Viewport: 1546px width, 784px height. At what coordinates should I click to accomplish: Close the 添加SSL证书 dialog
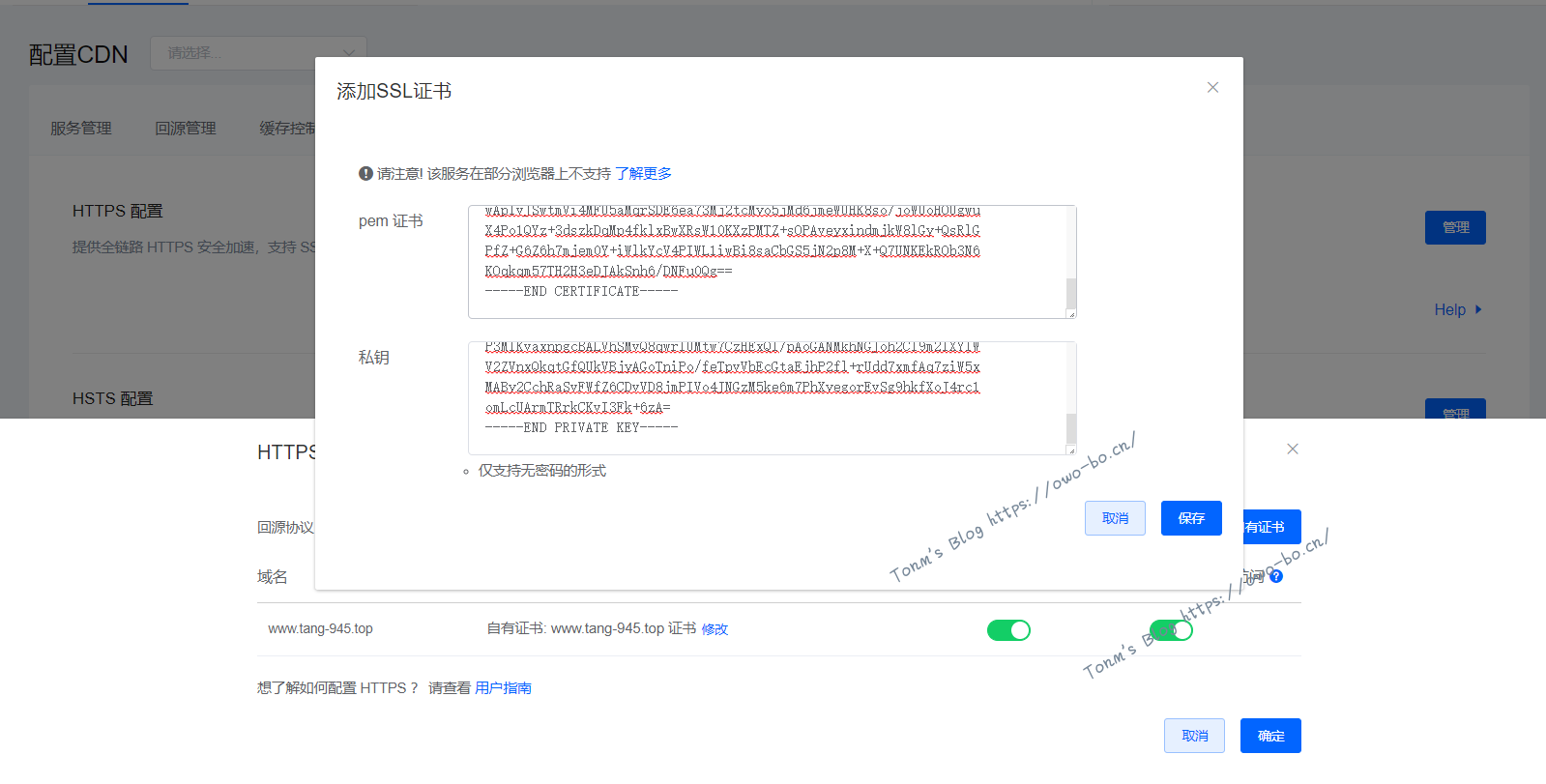click(1212, 87)
